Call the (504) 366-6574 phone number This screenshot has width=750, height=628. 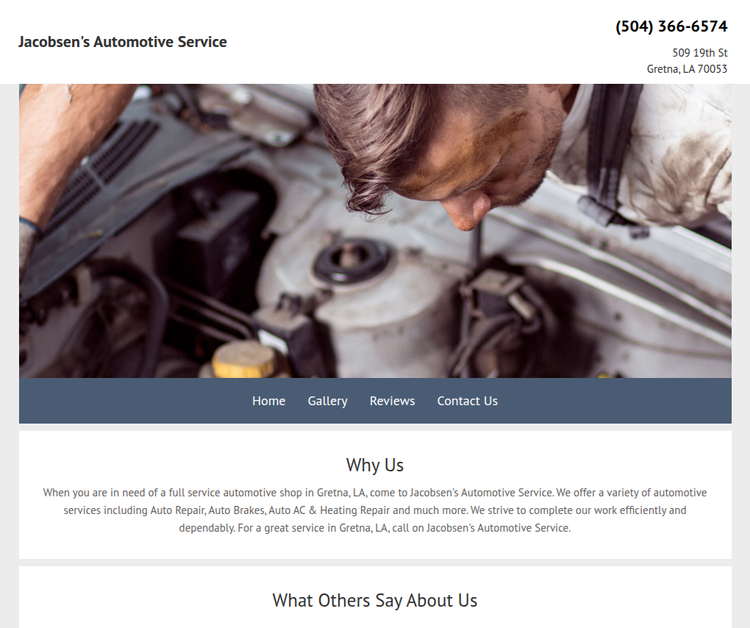[671, 26]
